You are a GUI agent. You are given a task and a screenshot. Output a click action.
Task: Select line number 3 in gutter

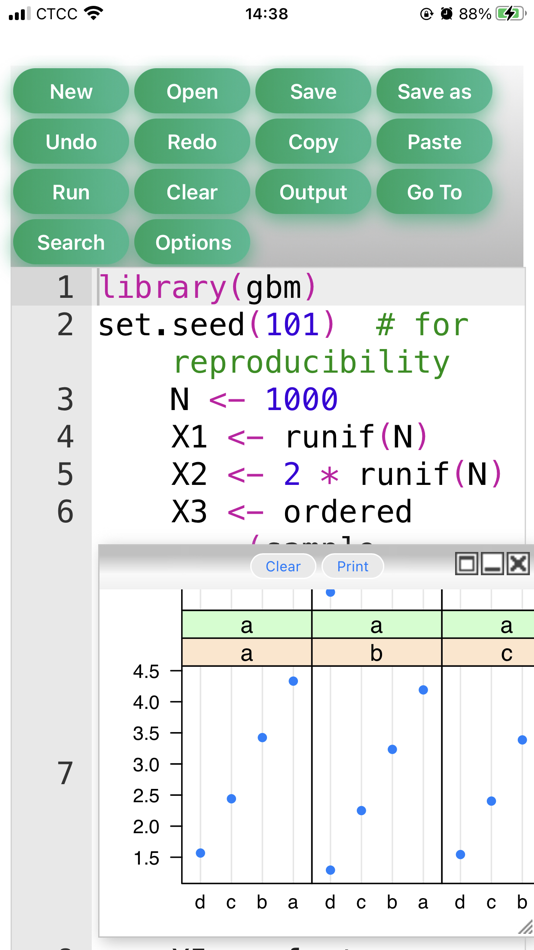(65, 400)
